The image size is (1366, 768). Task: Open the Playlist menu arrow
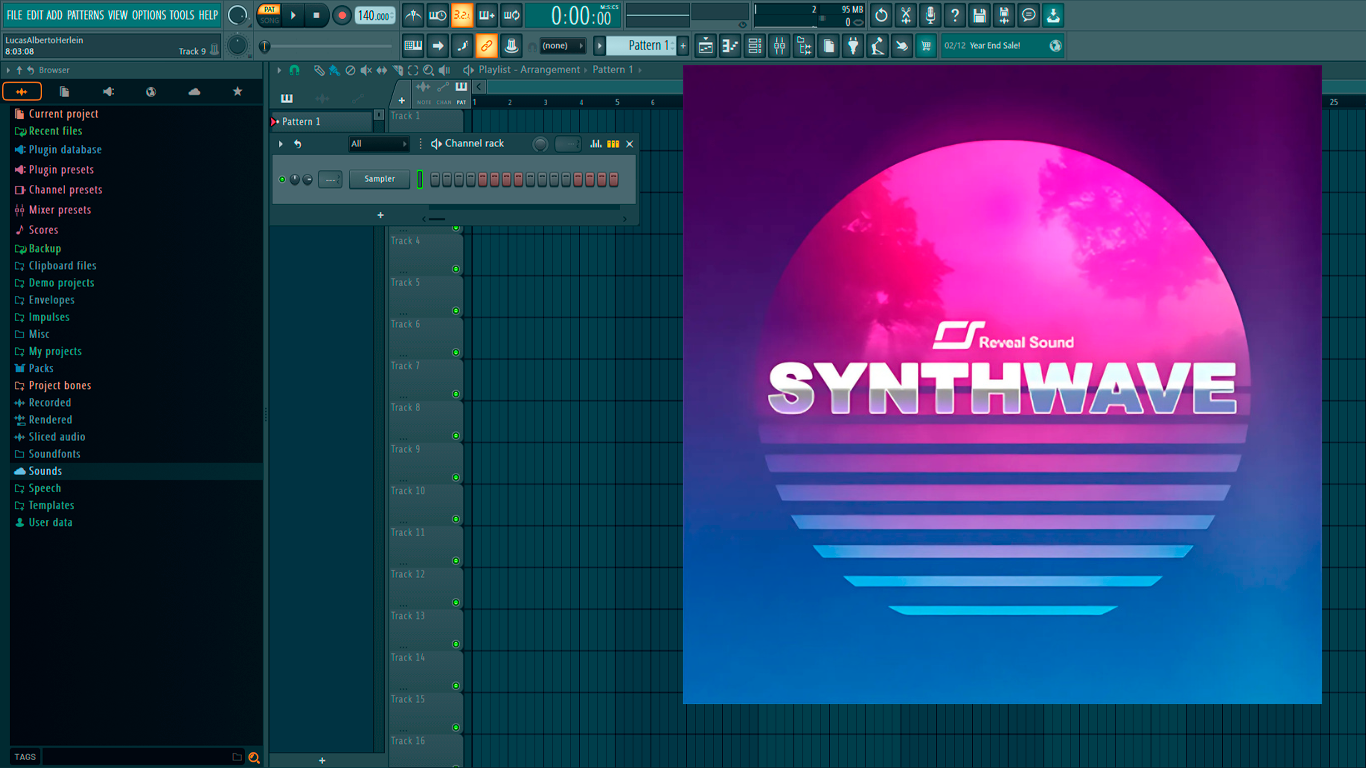click(x=279, y=70)
